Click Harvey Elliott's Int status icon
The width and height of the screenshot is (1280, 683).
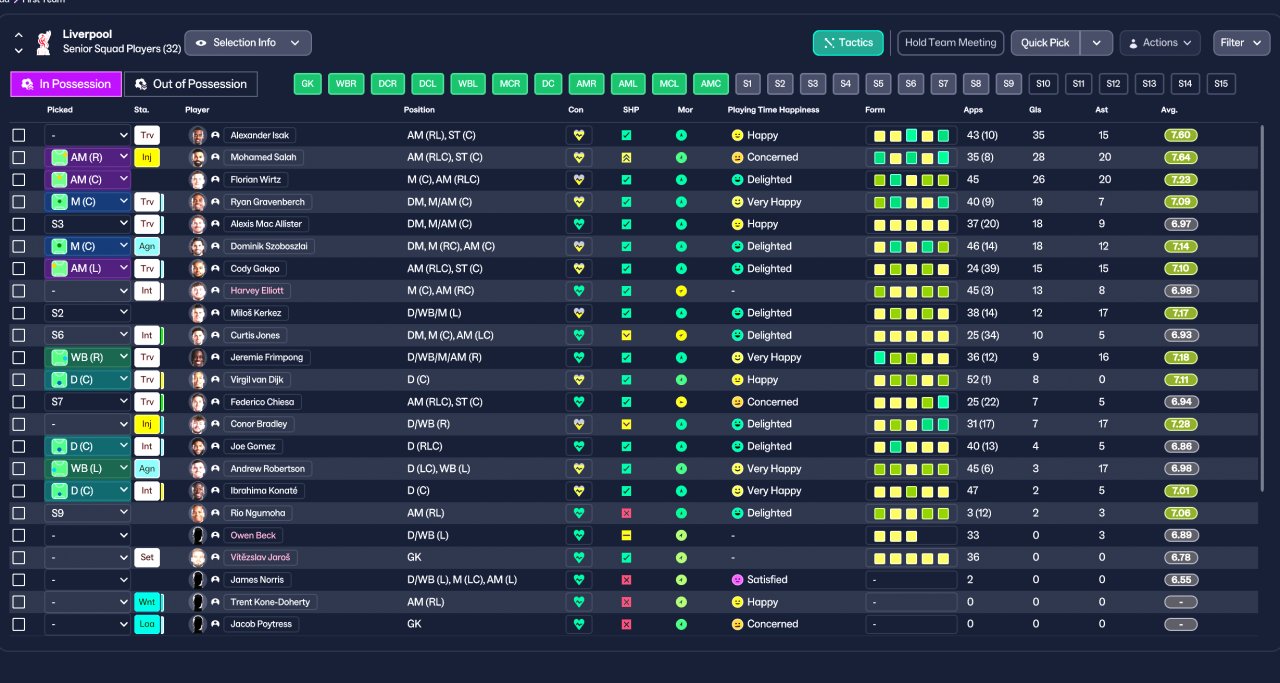[x=147, y=291]
